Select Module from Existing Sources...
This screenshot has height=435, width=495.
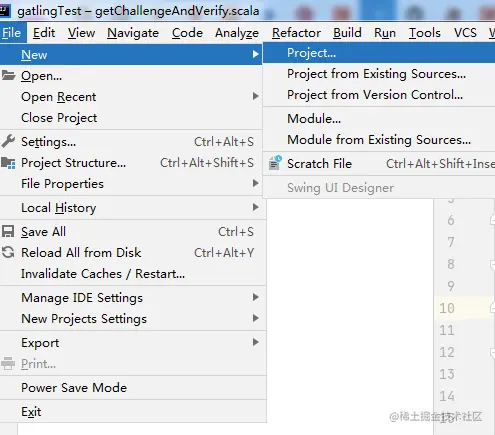pos(379,139)
